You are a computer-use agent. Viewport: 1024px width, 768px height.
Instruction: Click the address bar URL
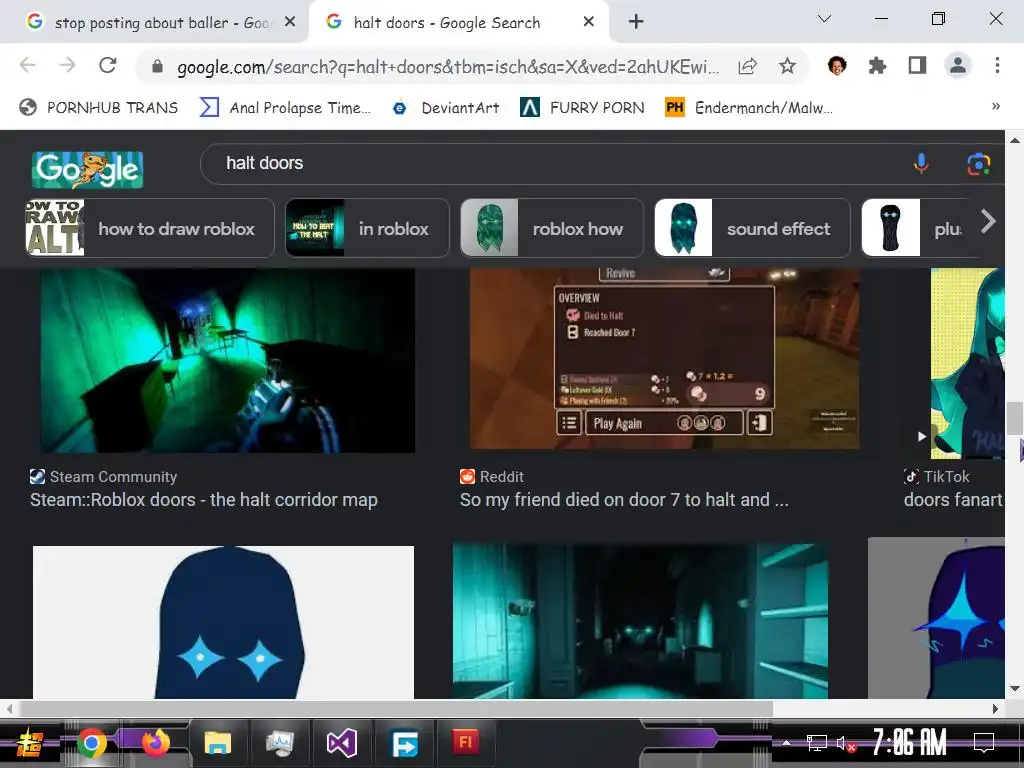pos(448,67)
